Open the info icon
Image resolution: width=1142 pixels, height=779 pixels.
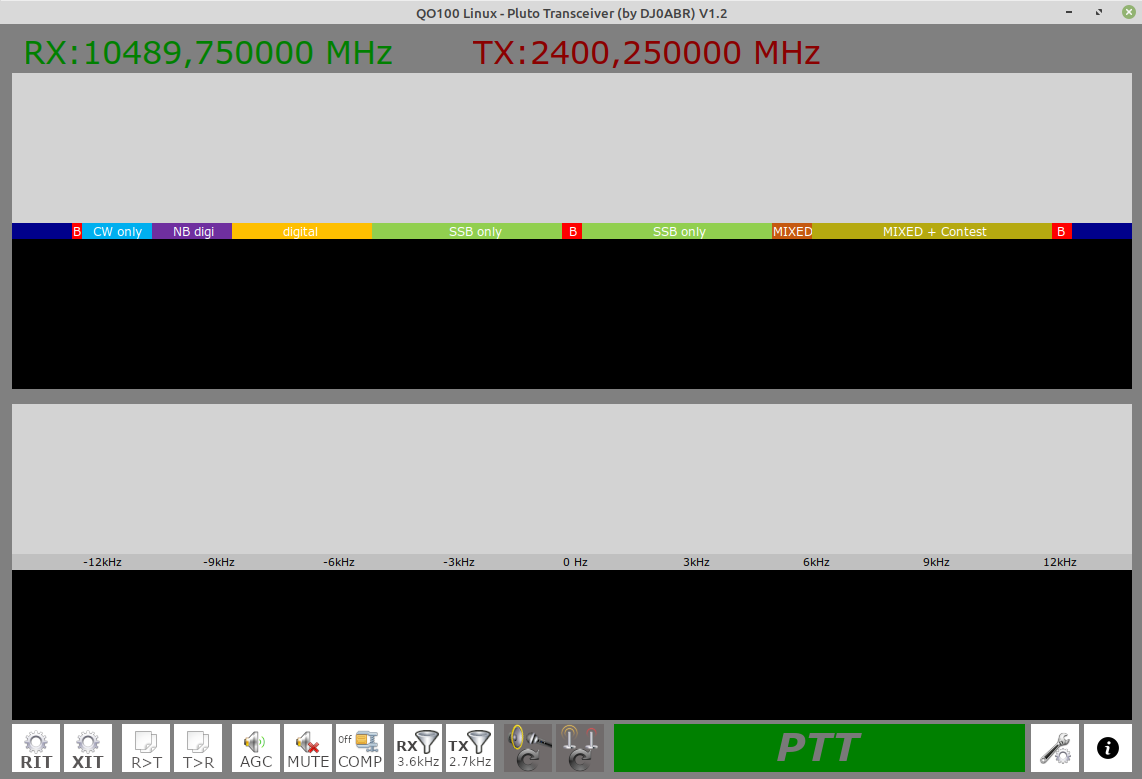(1108, 748)
